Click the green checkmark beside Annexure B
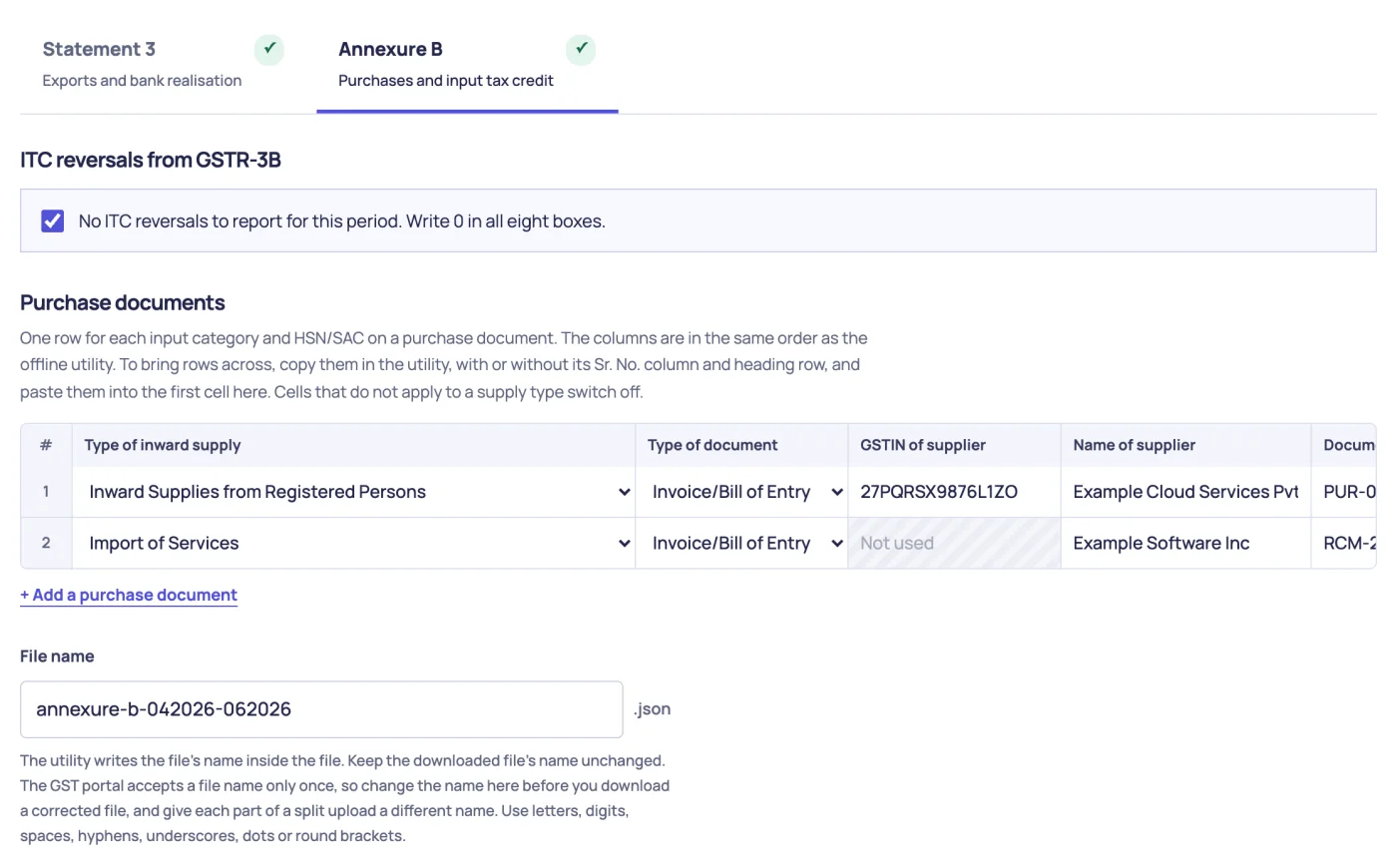 point(581,49)
